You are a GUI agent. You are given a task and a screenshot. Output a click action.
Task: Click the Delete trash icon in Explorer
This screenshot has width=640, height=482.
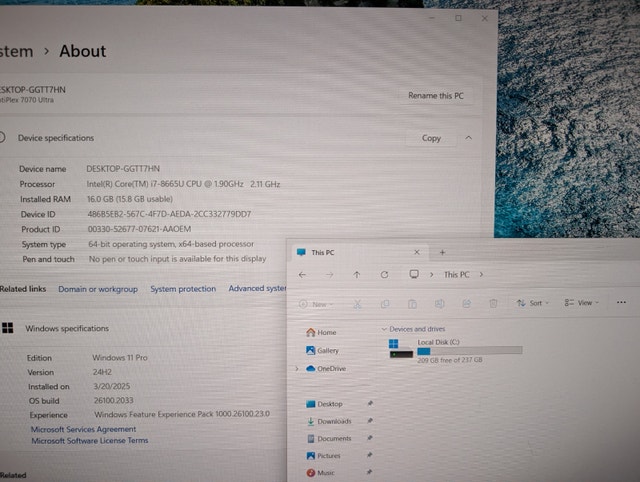[x=493, y=303]
